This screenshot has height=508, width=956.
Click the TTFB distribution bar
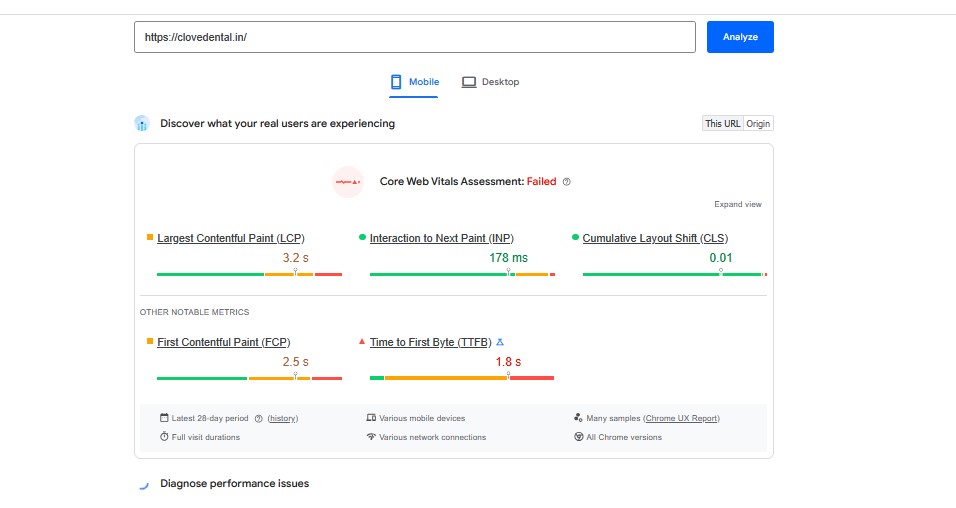(462, 378)
